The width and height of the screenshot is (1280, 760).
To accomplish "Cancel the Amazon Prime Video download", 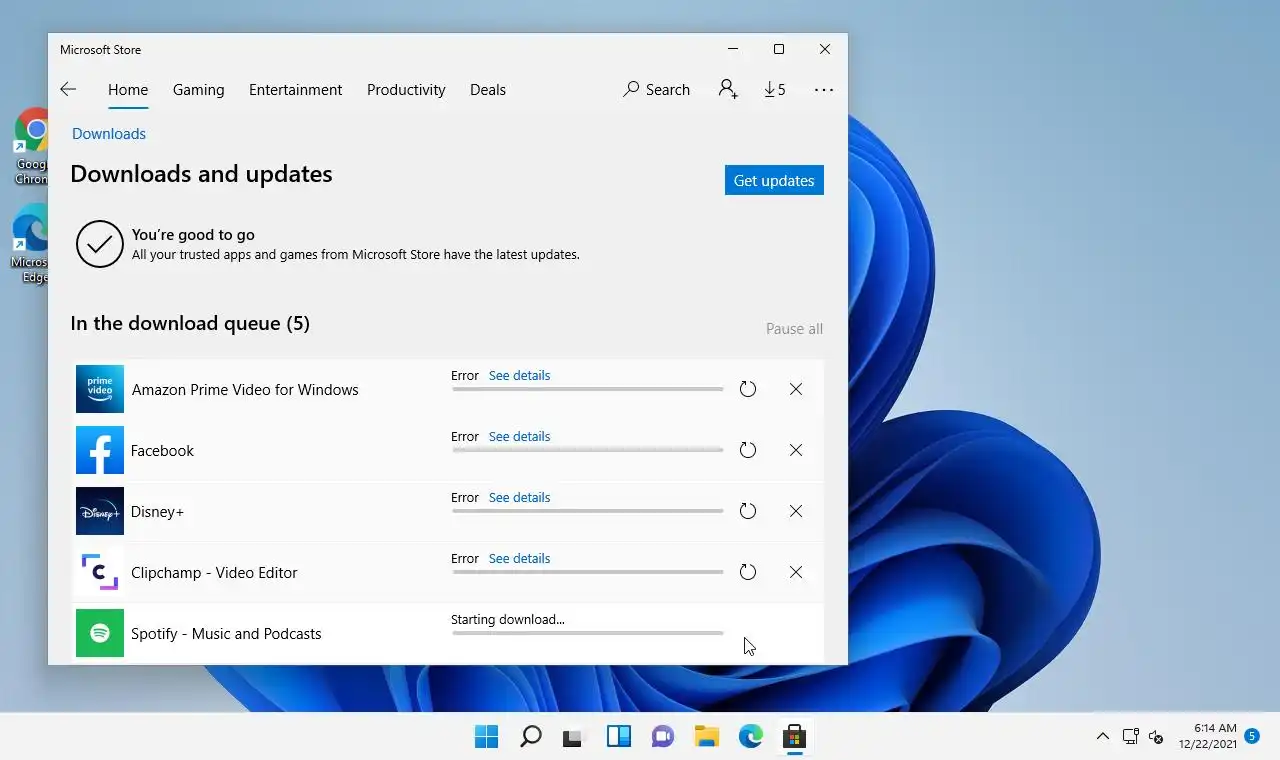I will [796, 389].
